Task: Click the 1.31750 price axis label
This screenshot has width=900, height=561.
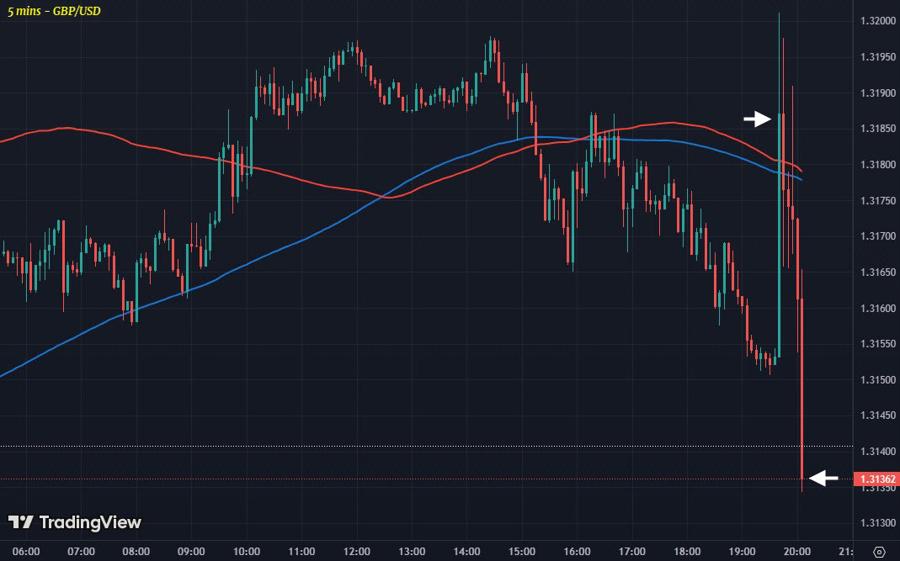Action: coord(878,200)
